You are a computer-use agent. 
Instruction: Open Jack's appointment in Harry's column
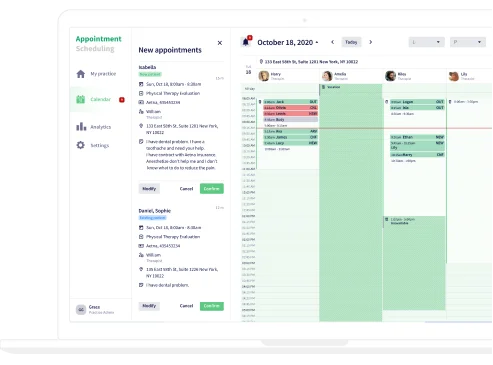(290, 102)
